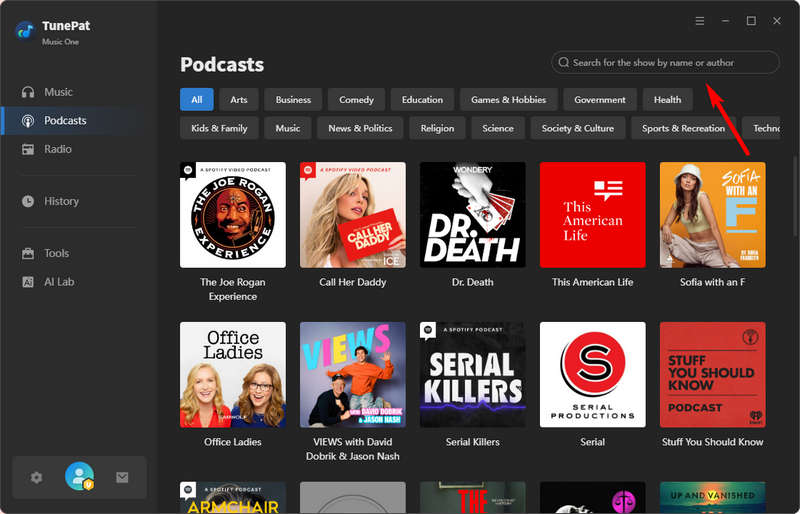This screenshot has width=800, height=514.
Task: Open the AI Lab icon
Action: [x=28, y=282]
